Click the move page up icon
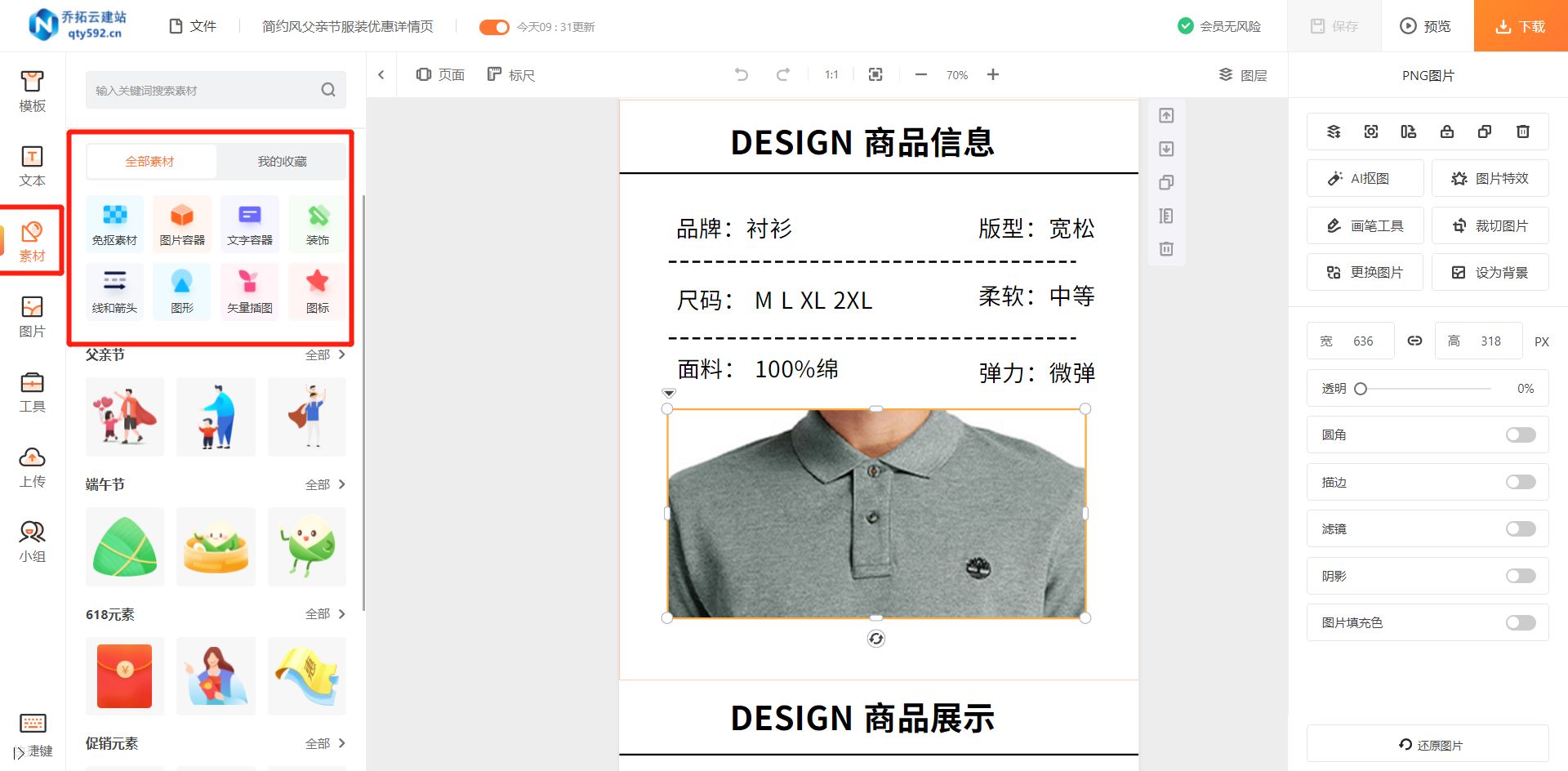The height and width of the screenshot is (771, 1568). (1166, 116)
